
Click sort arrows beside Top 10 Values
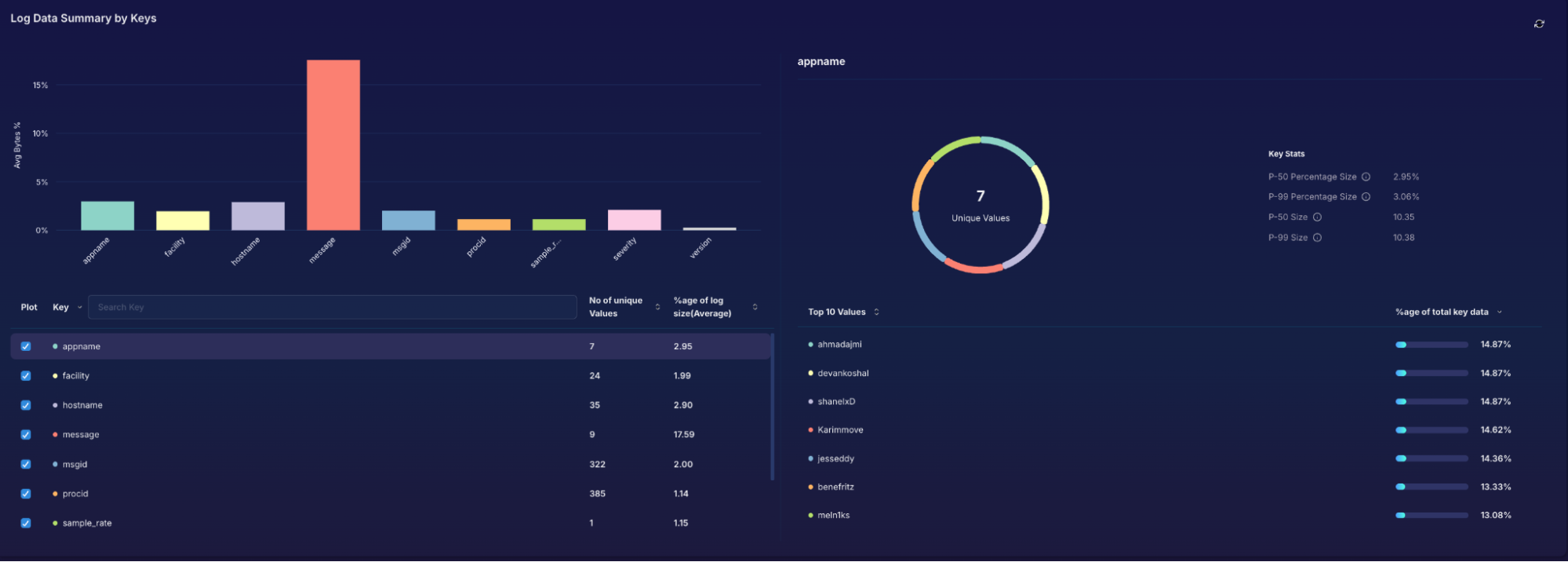[876, 312]
